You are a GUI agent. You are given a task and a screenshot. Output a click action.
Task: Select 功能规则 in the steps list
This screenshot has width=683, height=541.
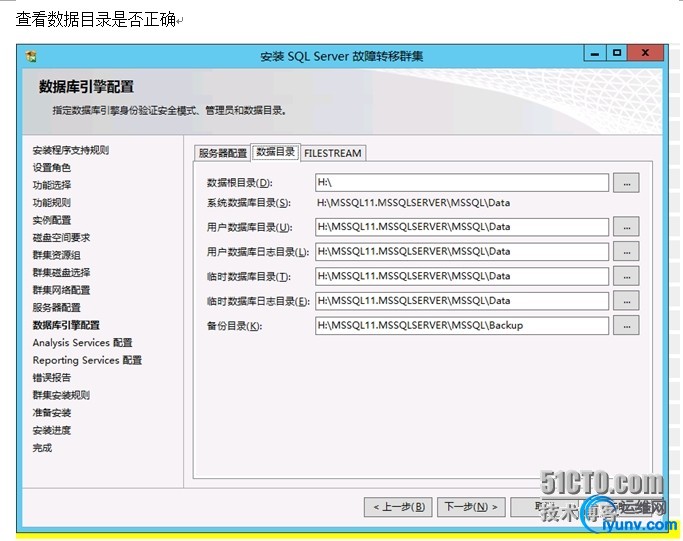[51, 203]
